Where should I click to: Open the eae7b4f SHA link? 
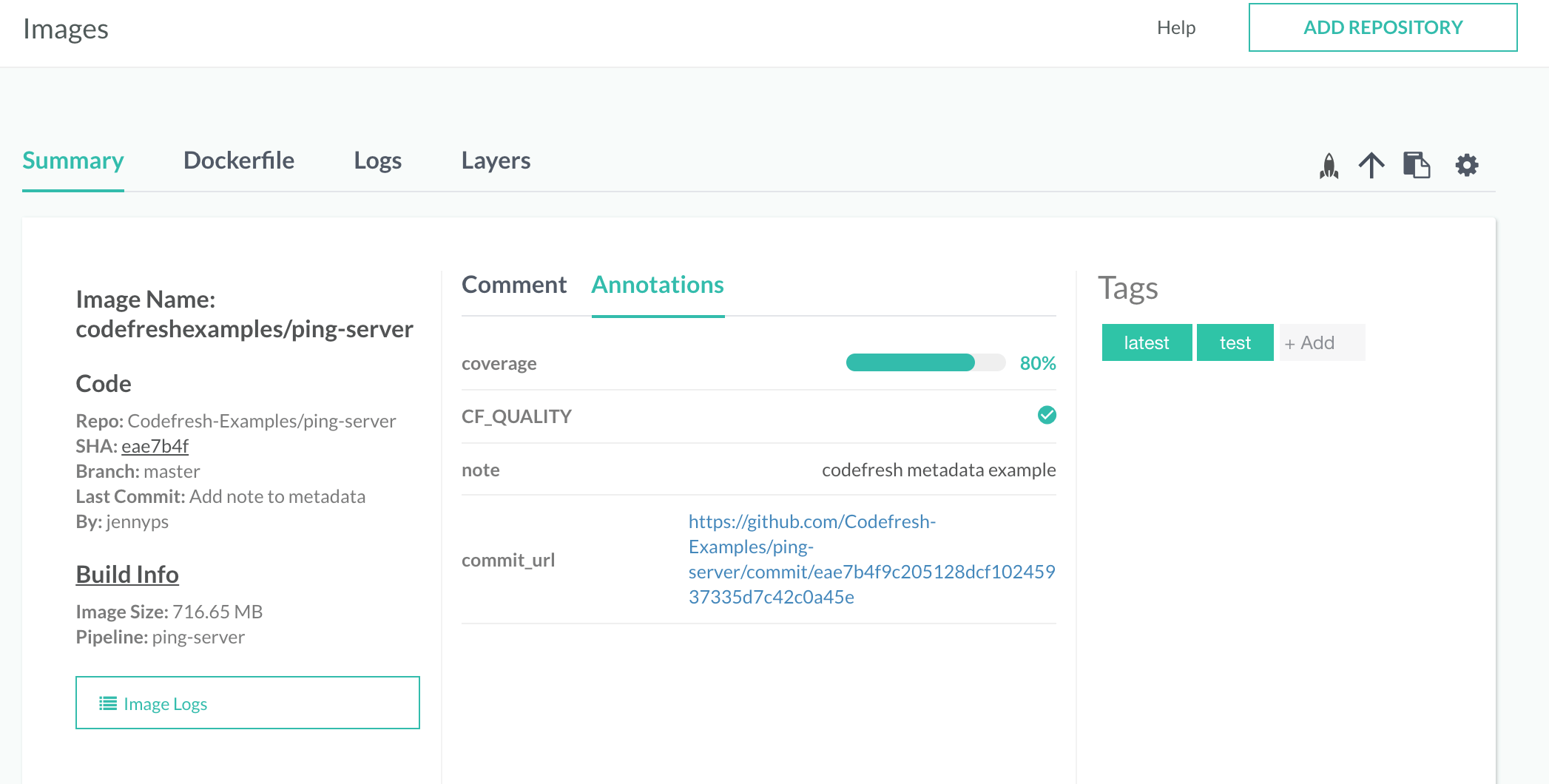pyautogui.click(x=155, y=446)
